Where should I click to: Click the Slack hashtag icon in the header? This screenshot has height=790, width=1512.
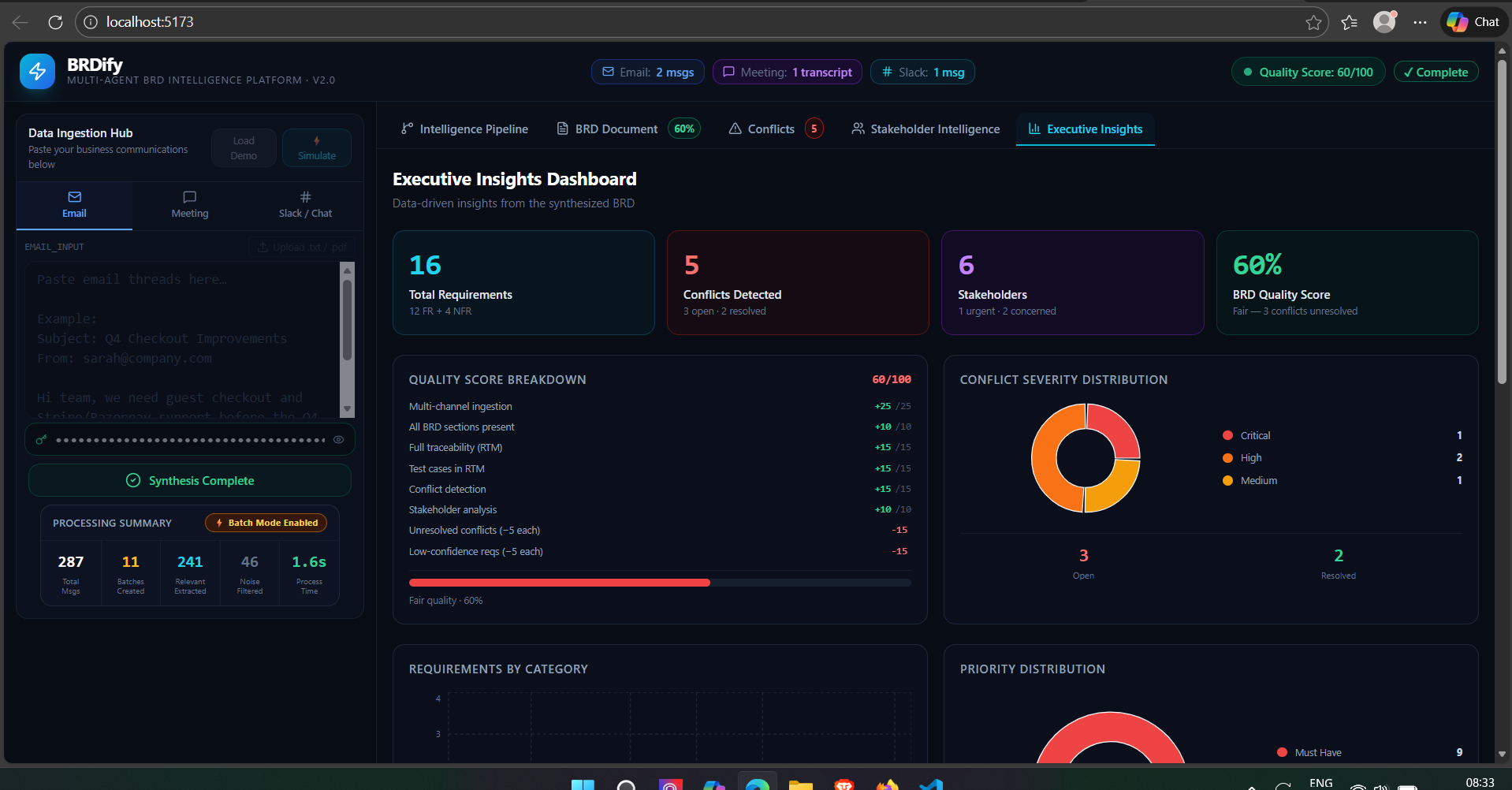click(887, 72)
